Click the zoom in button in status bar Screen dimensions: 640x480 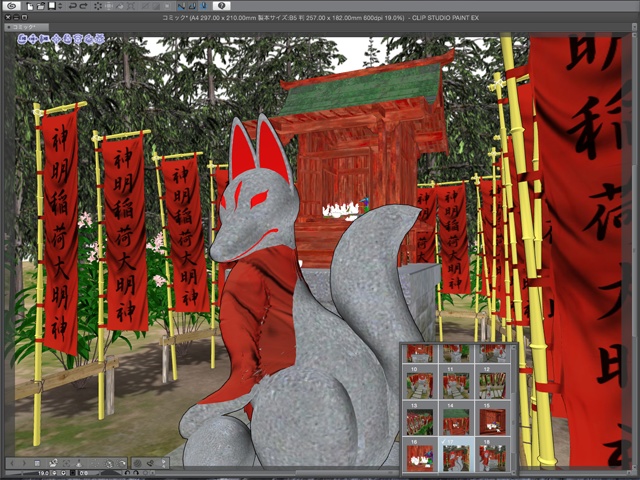63,473
